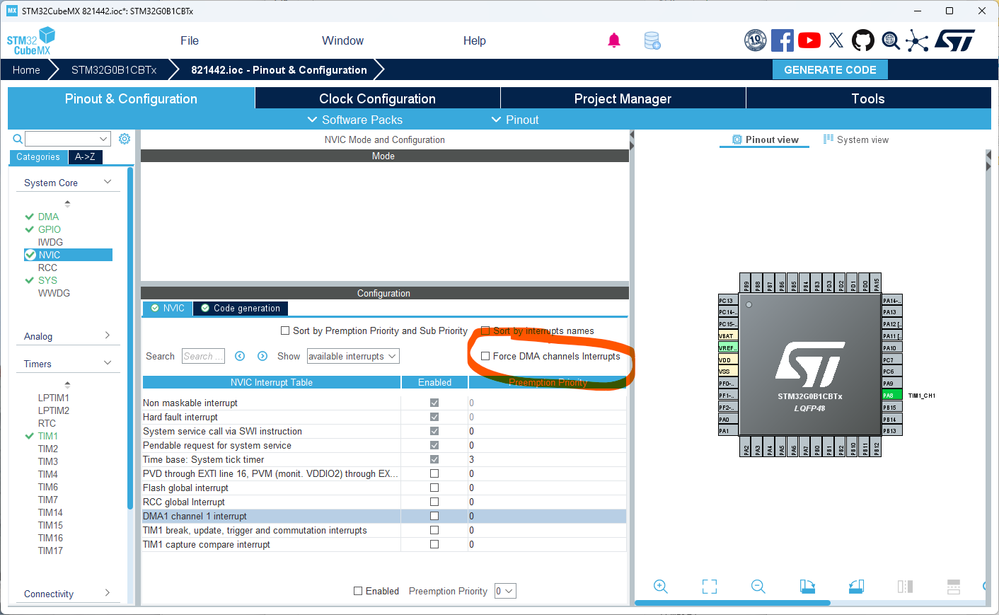Viewport: 999px width, 615px height.
Task: Click STM32G0B1CBTx breadcrumb
Action: pos(113,70)
